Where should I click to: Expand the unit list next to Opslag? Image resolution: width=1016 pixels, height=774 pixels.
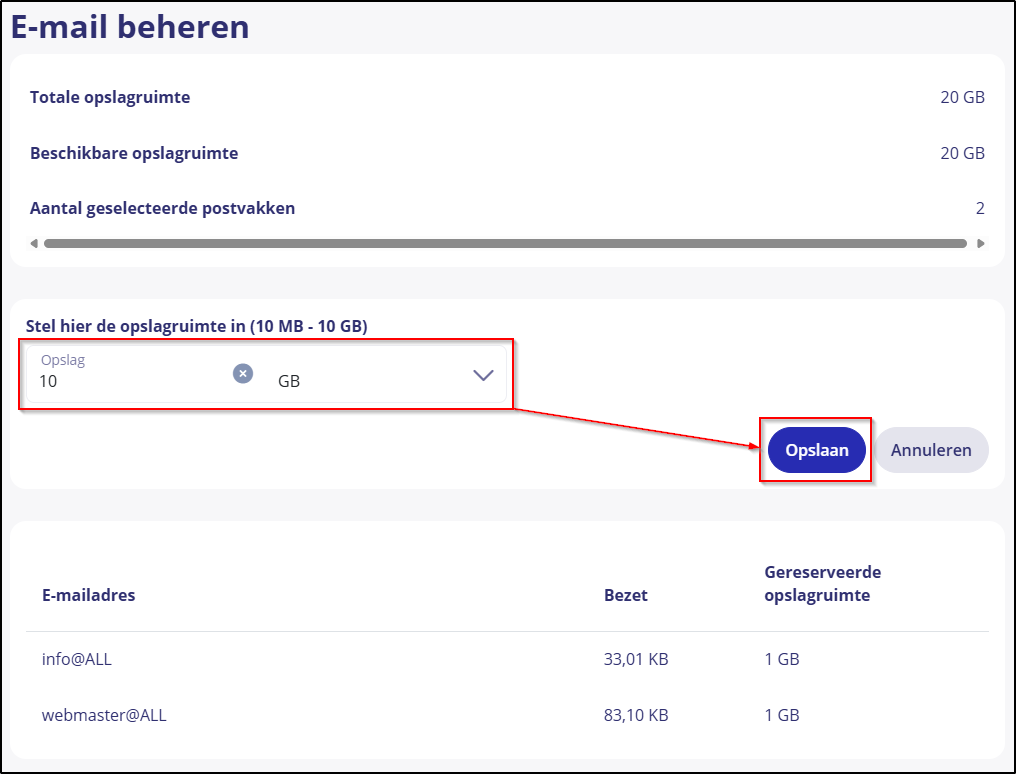[483, 375]
